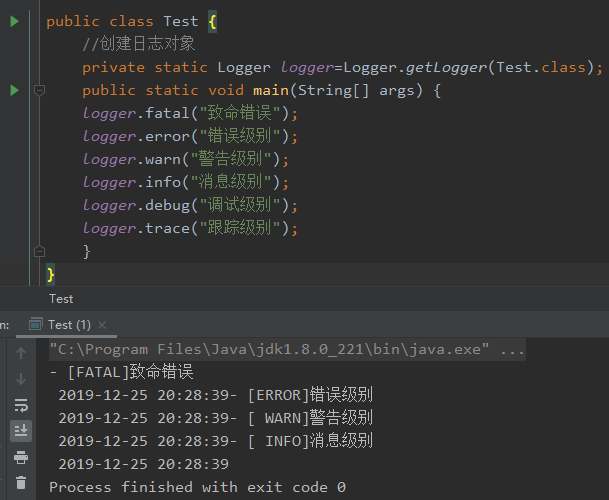The image size is (609, 500).
Task: Click the java.exe command line in console
Action: tap(287, 349)
